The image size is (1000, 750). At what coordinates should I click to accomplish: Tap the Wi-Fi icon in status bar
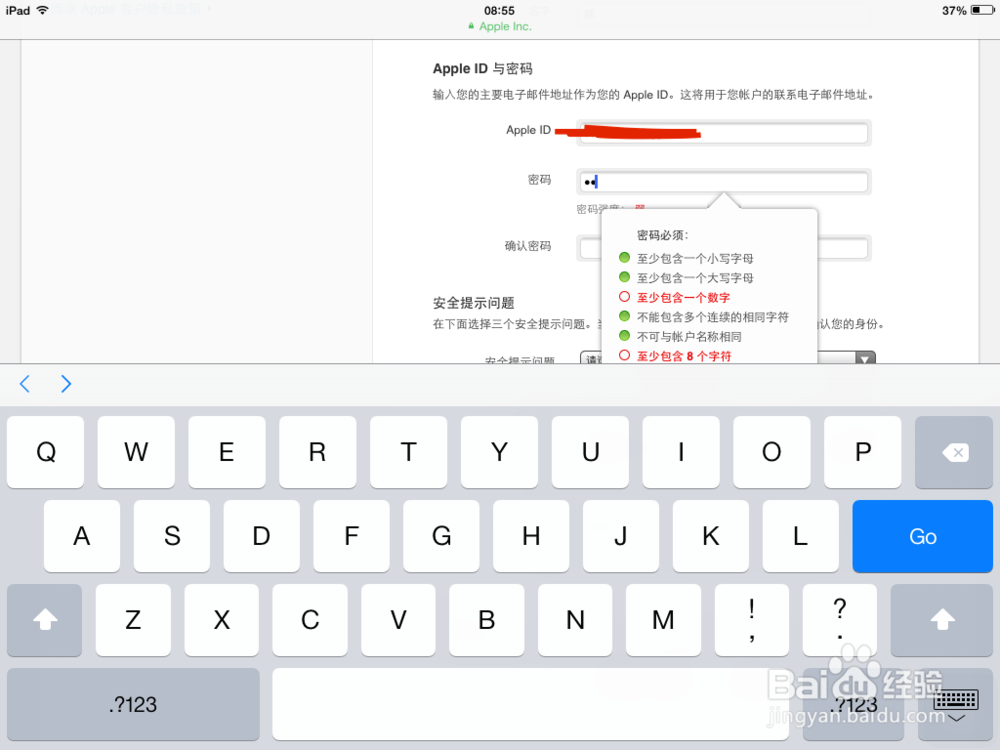coord(42,10)
